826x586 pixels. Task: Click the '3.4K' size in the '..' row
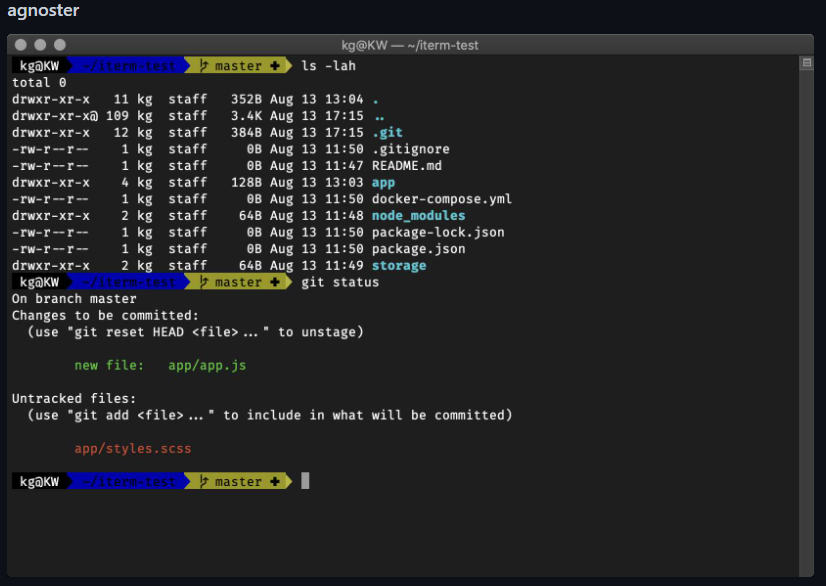(246, 116)
